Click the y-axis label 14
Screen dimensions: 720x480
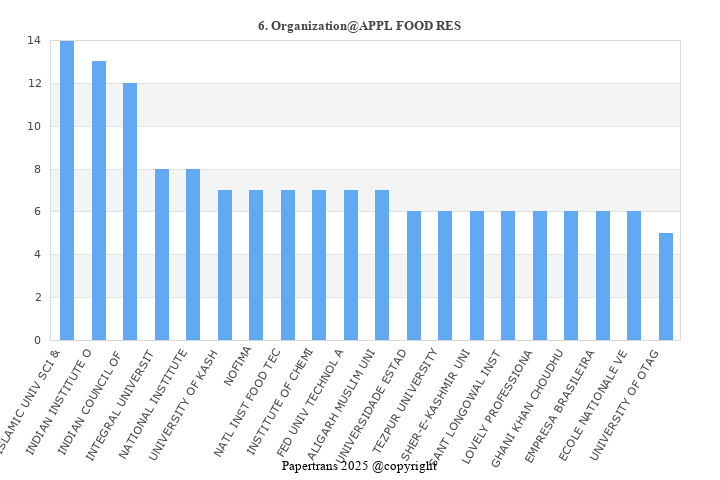[34, 41]
